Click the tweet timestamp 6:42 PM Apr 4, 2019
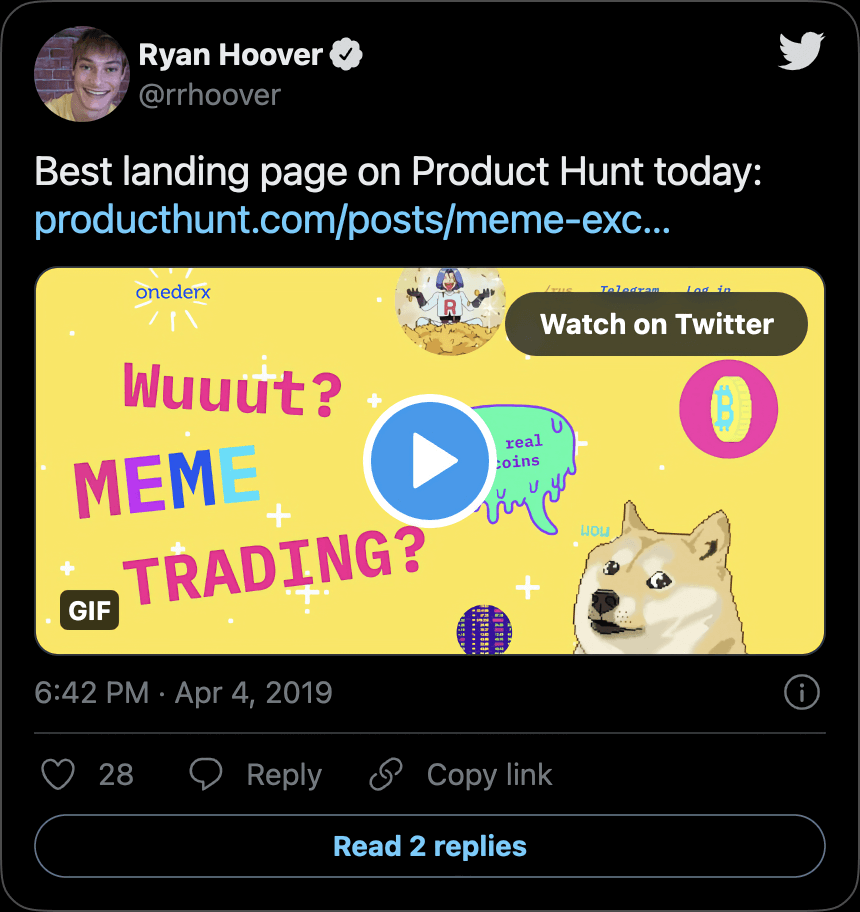 (183, 693)
